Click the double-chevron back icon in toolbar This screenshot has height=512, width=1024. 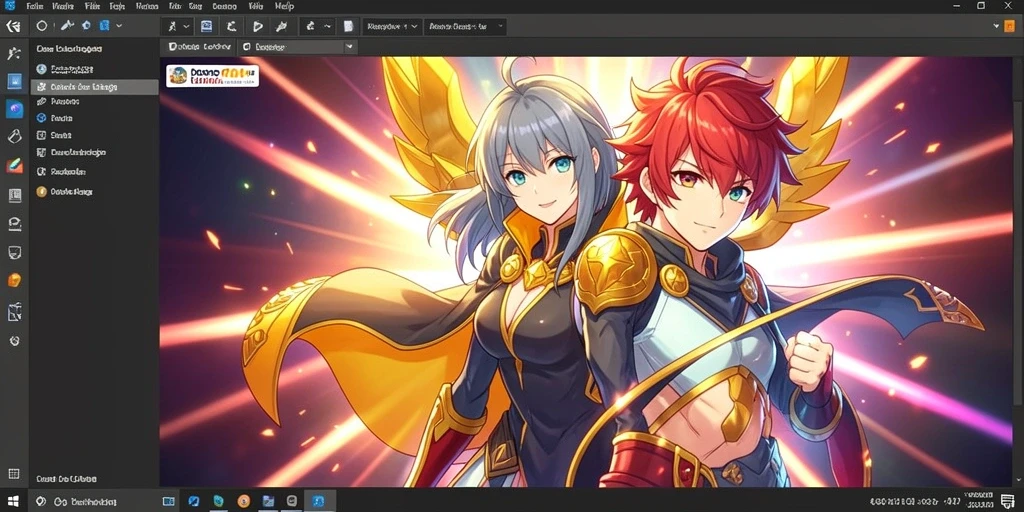13,27
